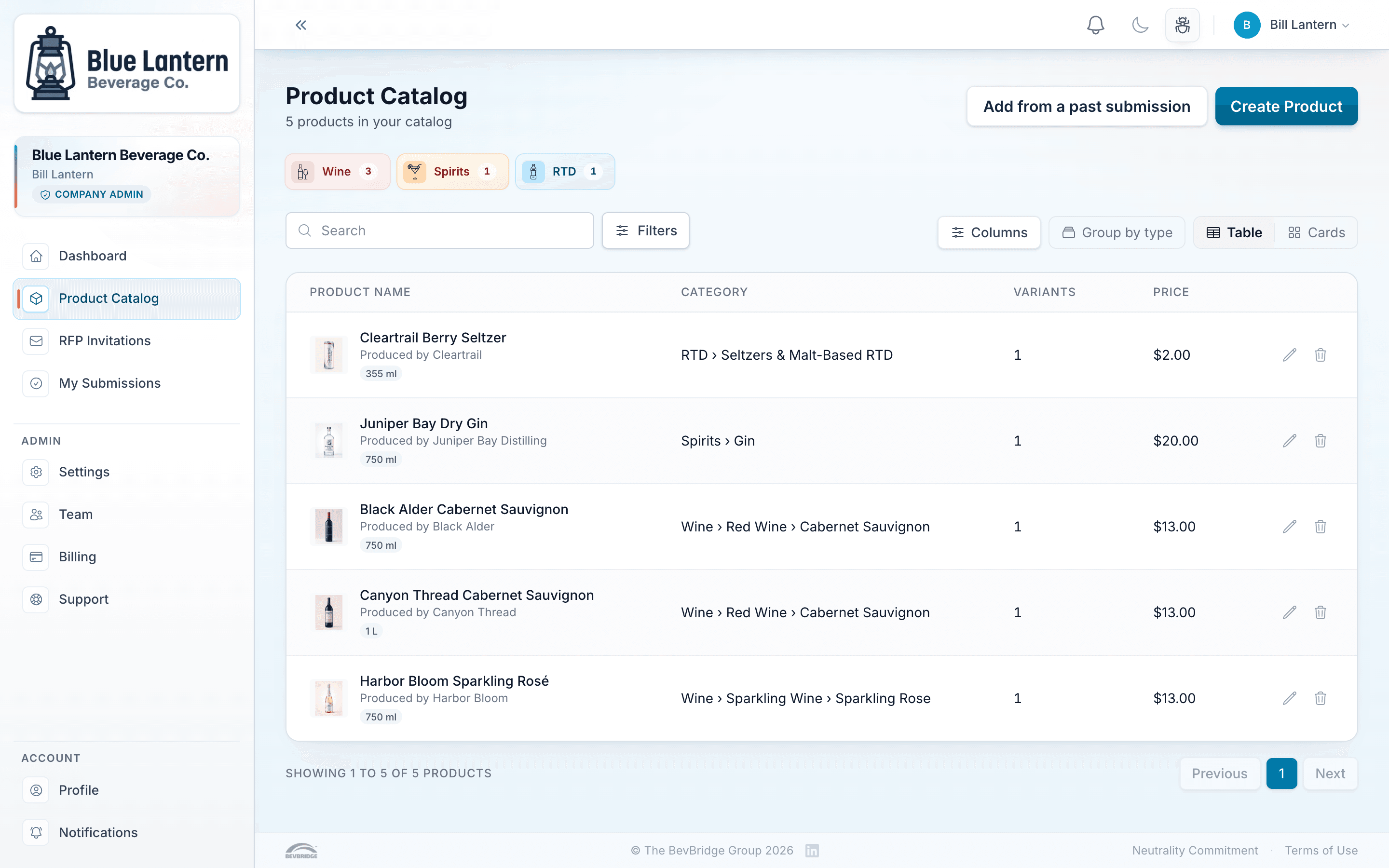
Task: Click the Profile user icon
Action: (36, 790)
